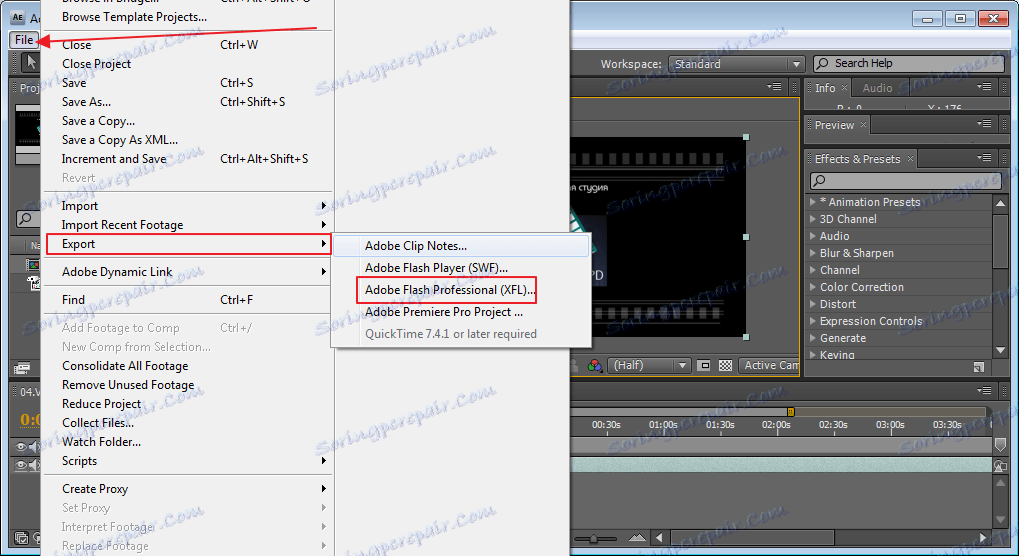The width and height of the screenshot is (1019, 556).
Task: Select the Selection arrow tool
Action: 31,62
